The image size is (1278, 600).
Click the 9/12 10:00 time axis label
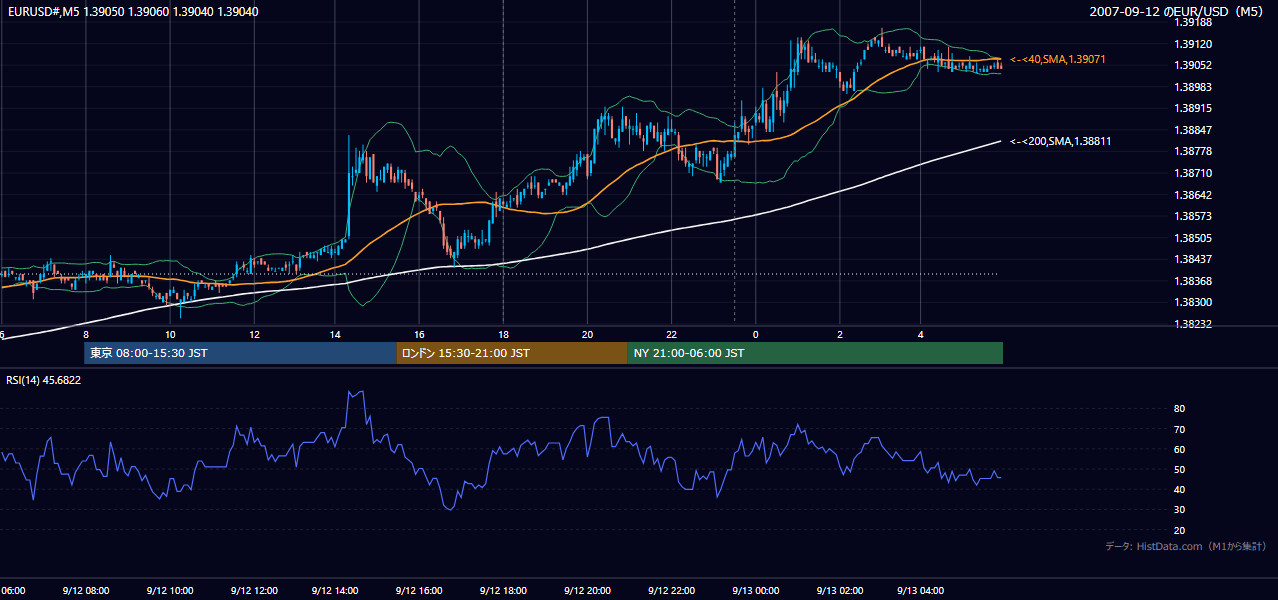(169, 591)
